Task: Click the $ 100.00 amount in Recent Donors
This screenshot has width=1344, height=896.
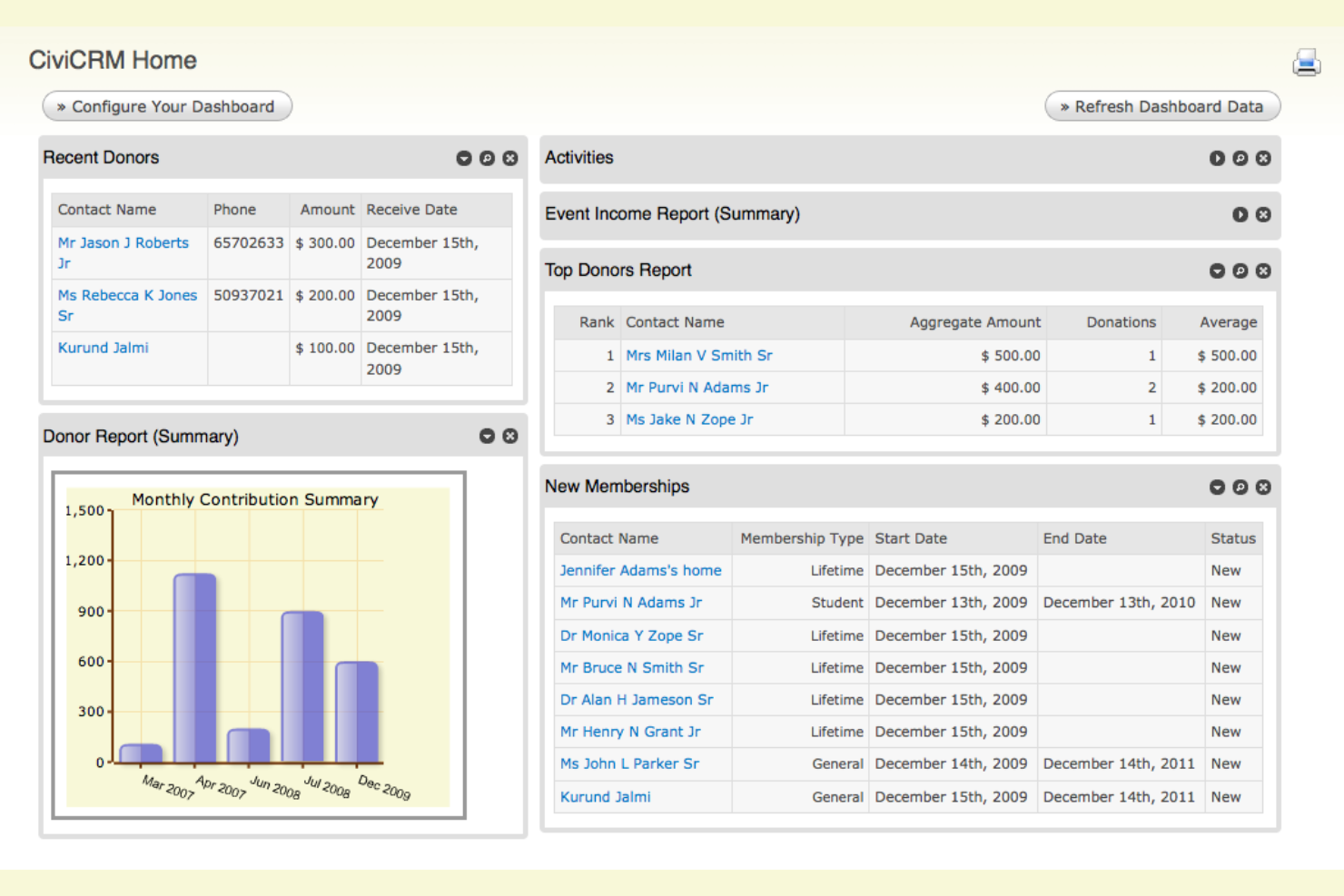Action: pyautogui.click(x=325, y=348)
